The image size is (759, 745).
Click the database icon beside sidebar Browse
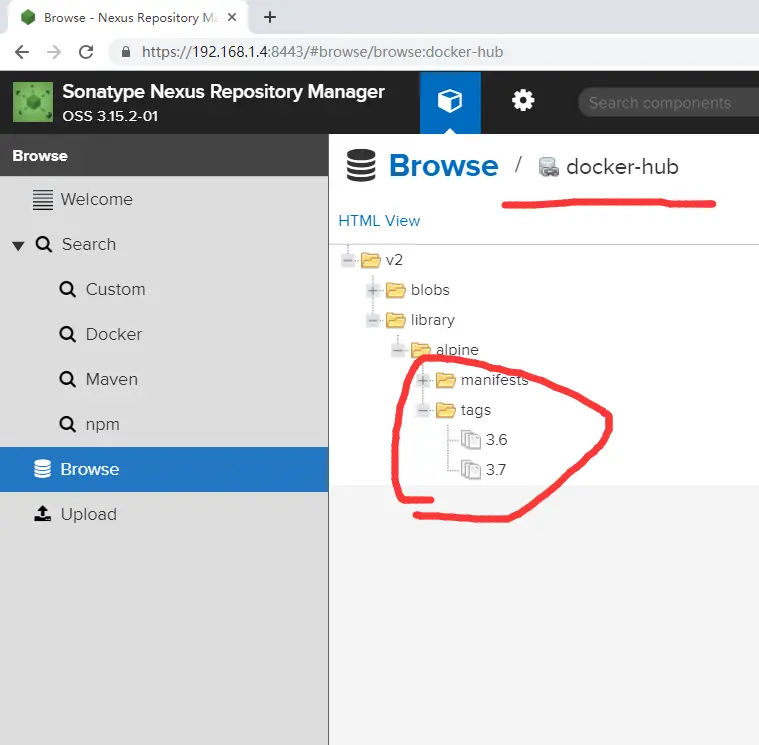tap(43, 469)
